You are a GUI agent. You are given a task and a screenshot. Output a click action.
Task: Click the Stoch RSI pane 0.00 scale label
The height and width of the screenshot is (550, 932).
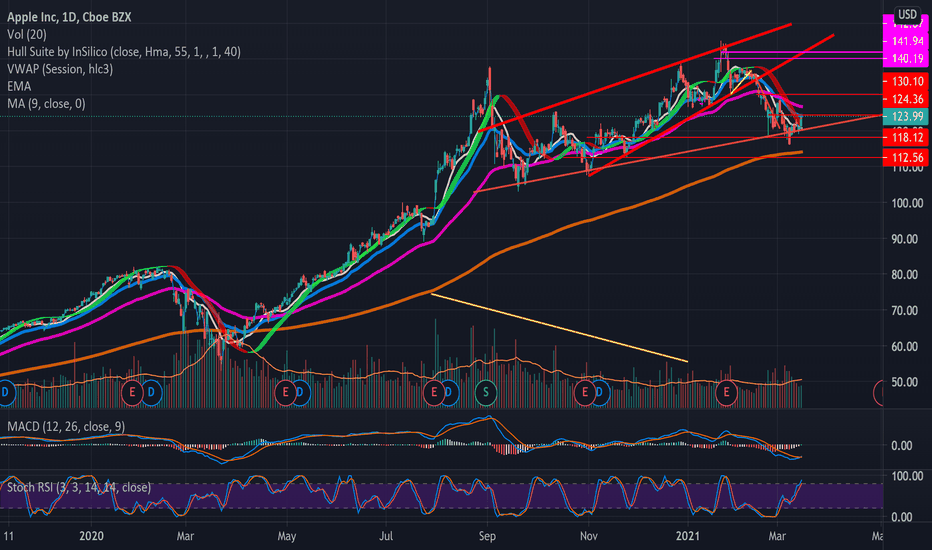902,517
